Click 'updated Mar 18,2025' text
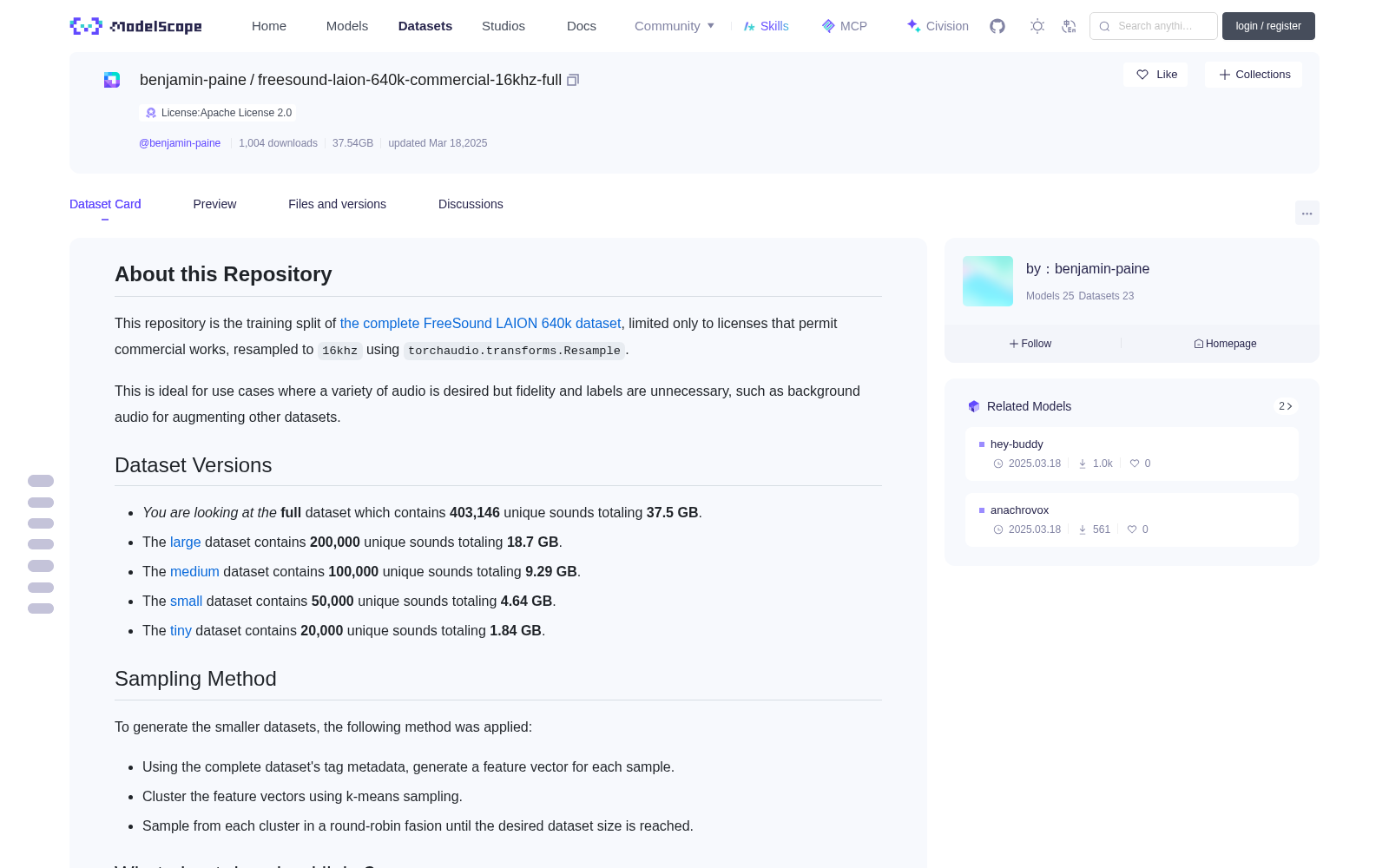This screenshot has width=1389, height=868. 438,143
